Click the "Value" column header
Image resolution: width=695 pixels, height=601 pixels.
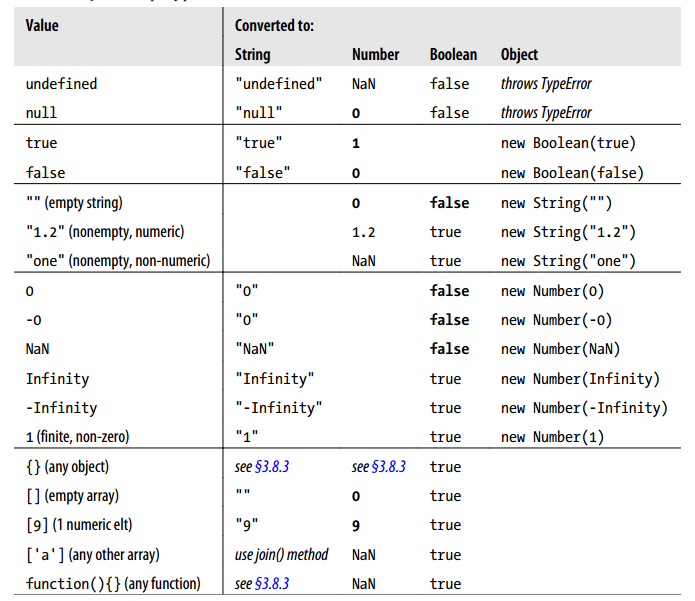(x=42, y=25)
